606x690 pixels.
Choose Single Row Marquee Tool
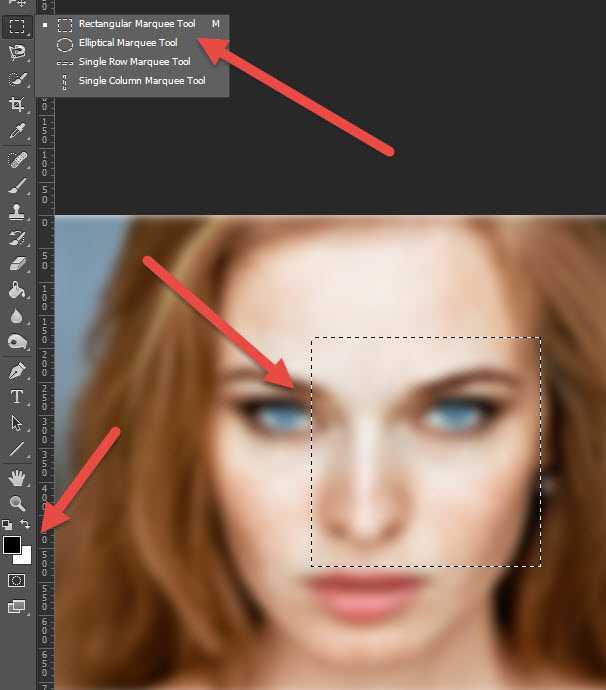132,62
